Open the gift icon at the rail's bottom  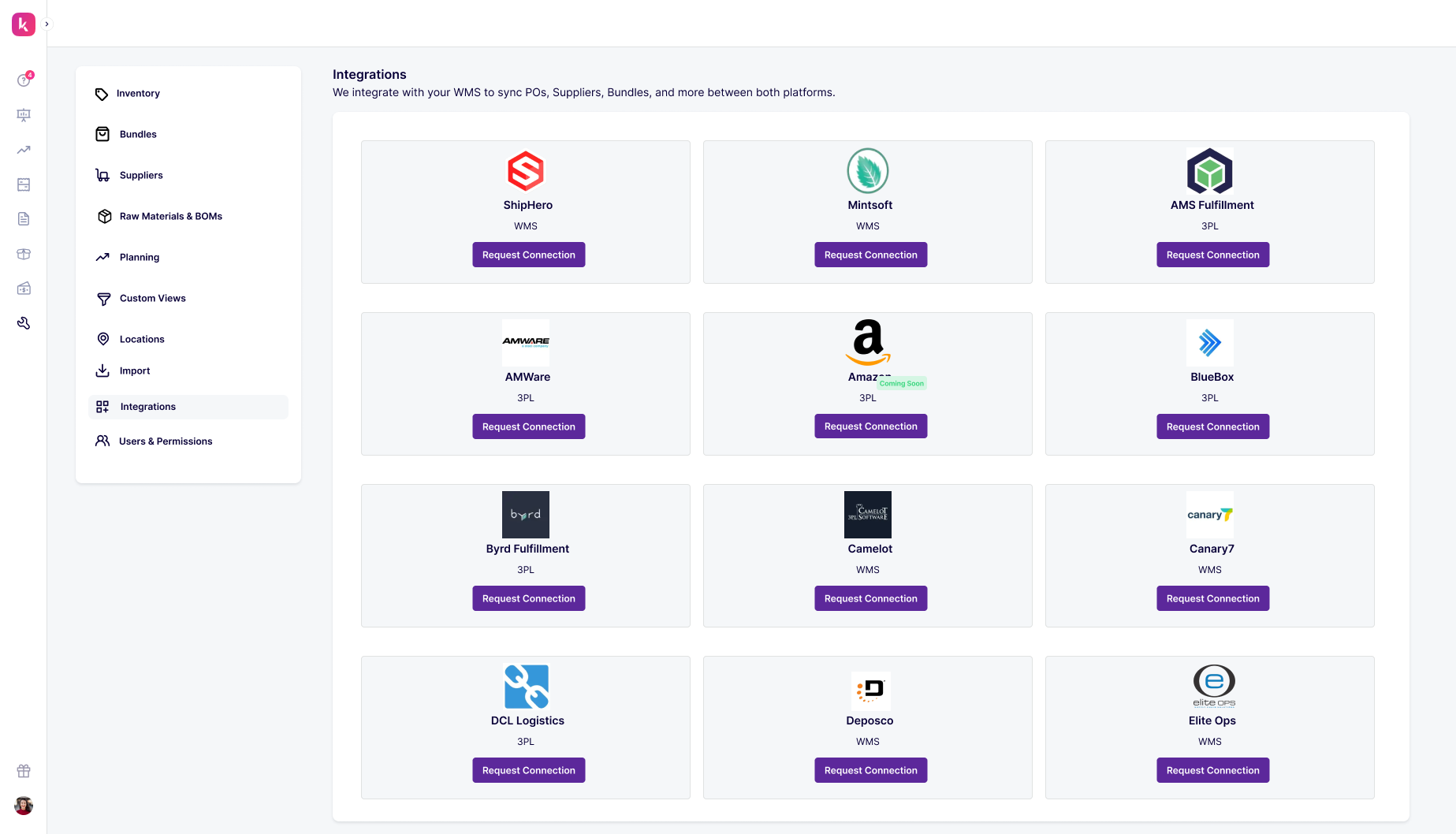24,771
